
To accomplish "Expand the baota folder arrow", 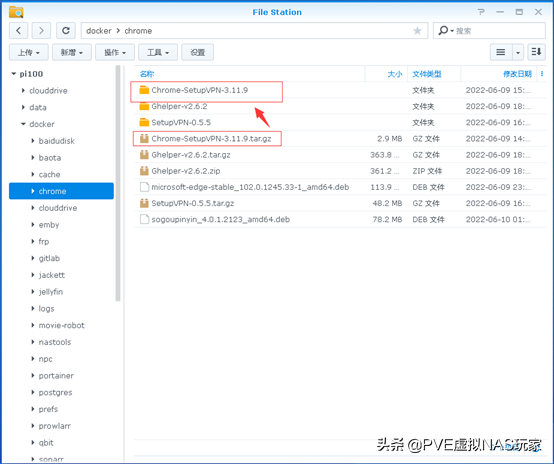I will point(33,158).
